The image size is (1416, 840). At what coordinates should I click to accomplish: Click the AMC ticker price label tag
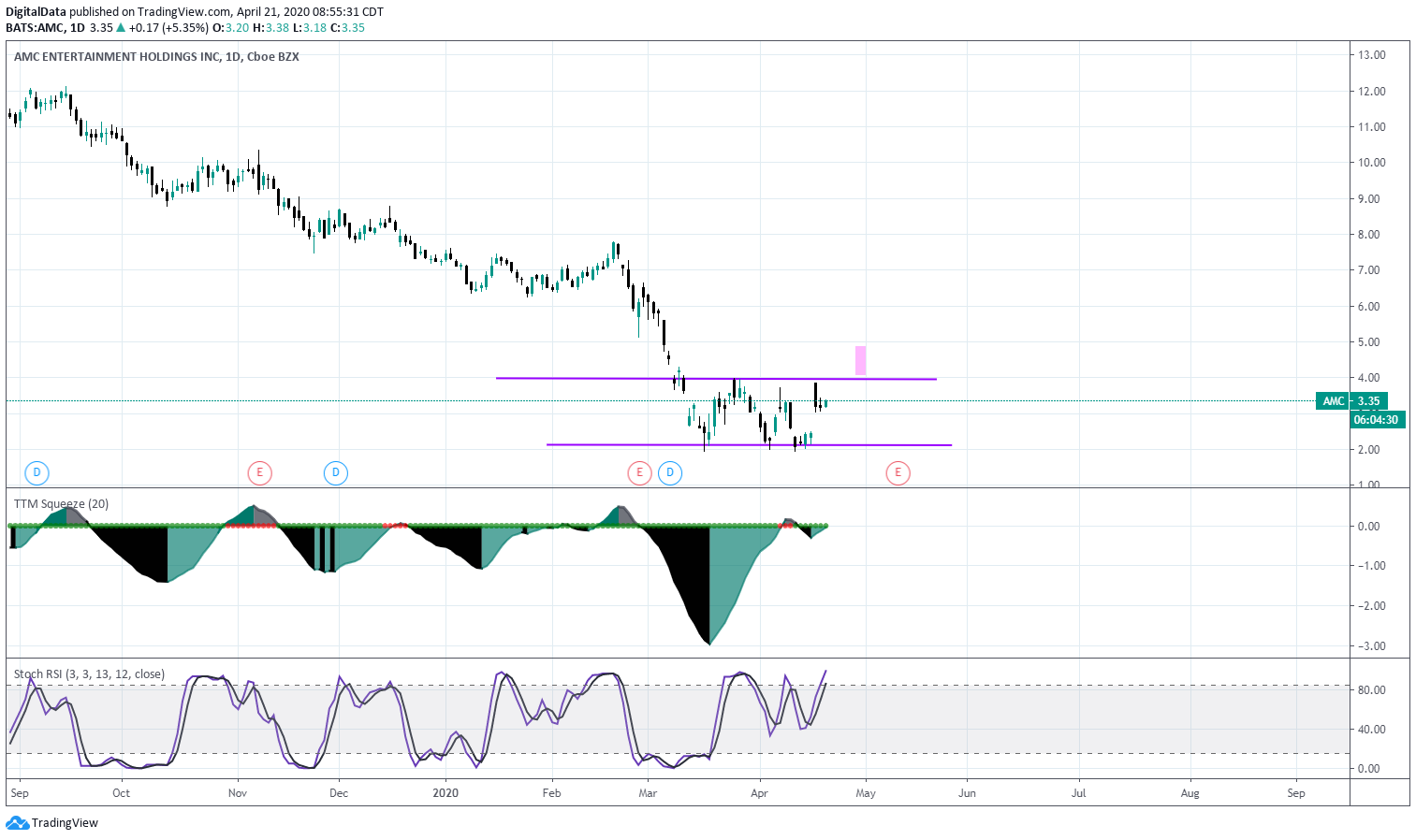click(x=1334, y=401)
